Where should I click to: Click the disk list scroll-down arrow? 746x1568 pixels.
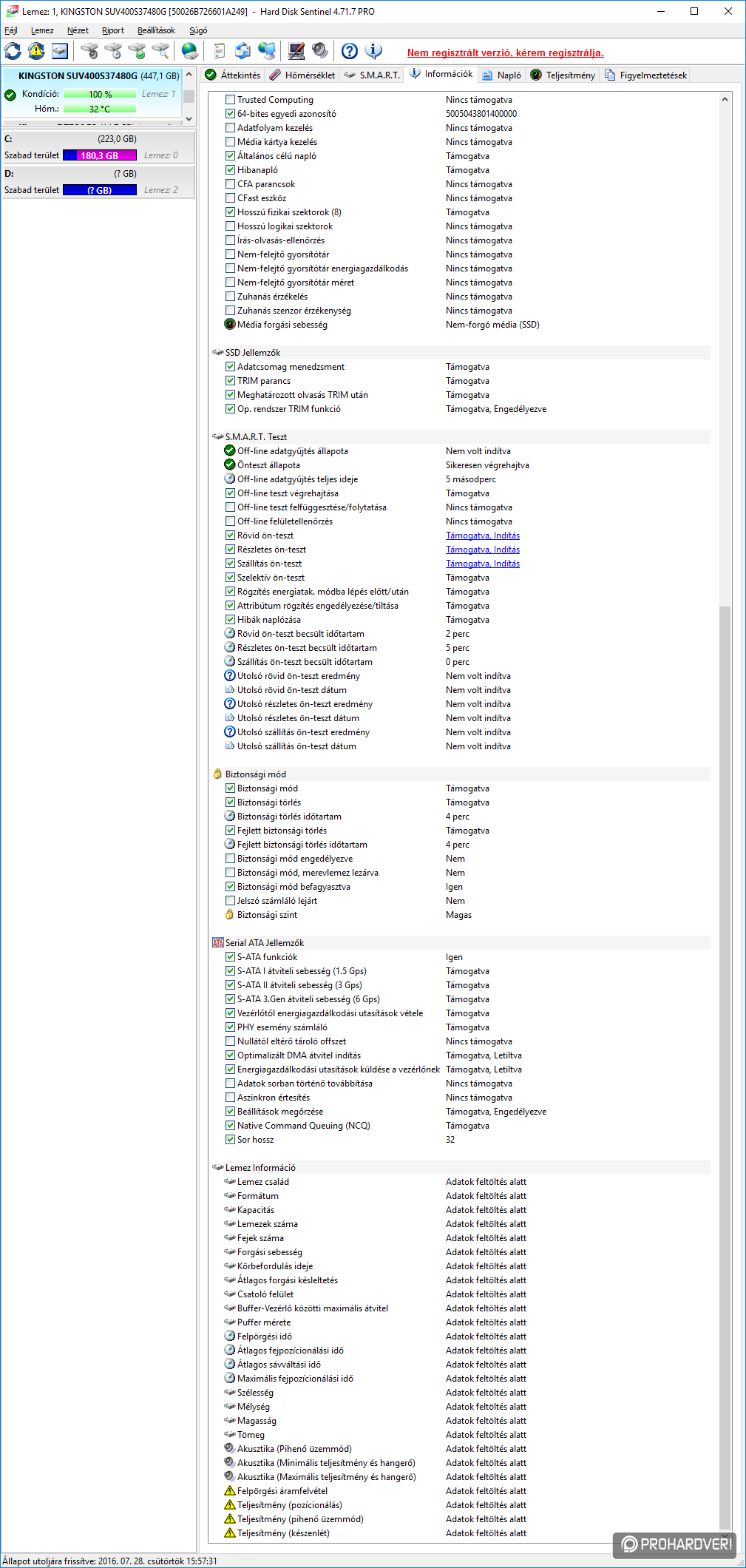(189, 118)
